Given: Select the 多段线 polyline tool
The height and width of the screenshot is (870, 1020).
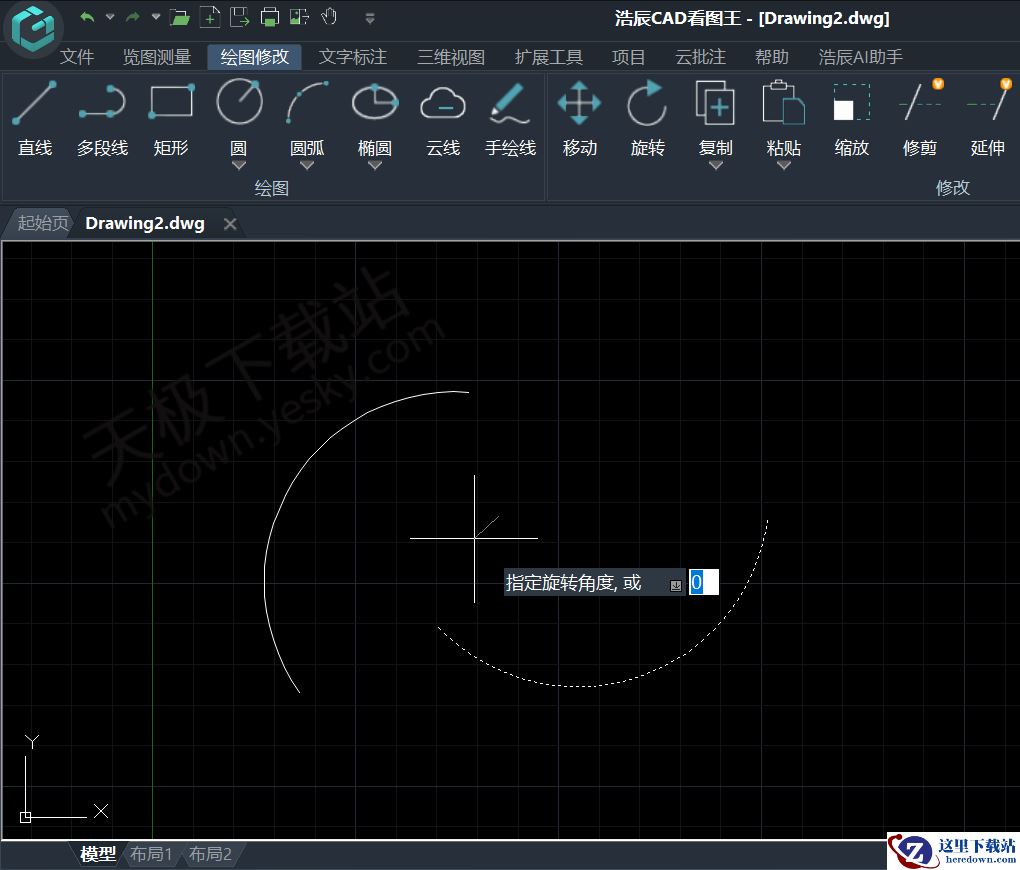Looking at the screenshot, I should coord(102,118).
